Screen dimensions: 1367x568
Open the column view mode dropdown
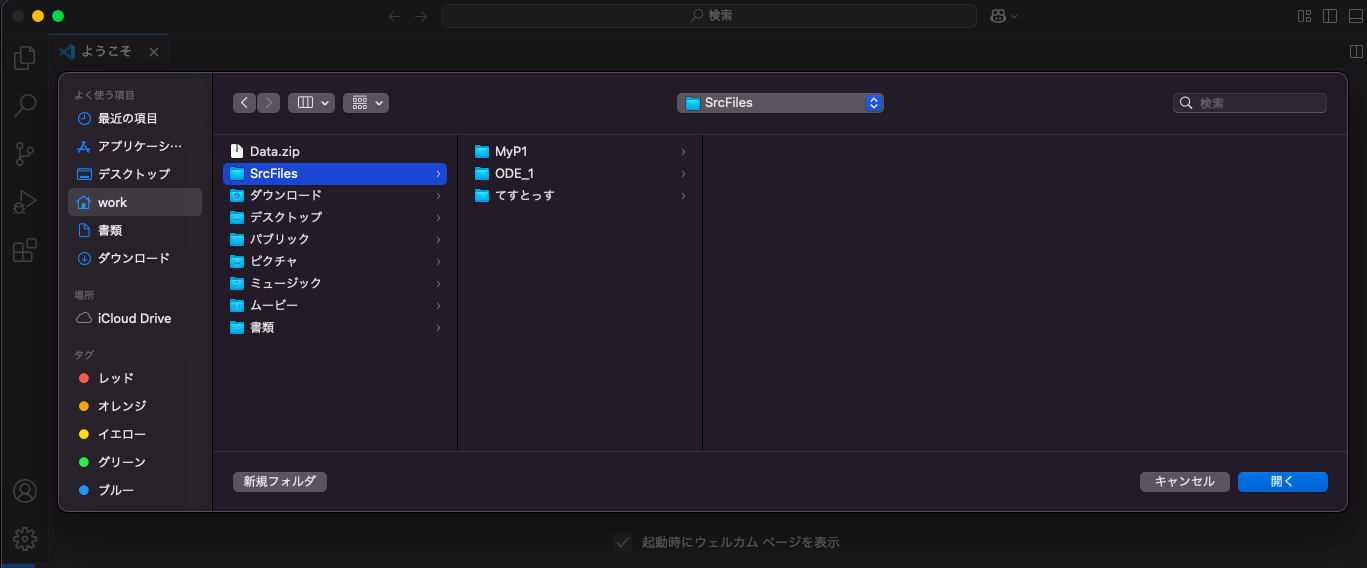tap(311, 103)
